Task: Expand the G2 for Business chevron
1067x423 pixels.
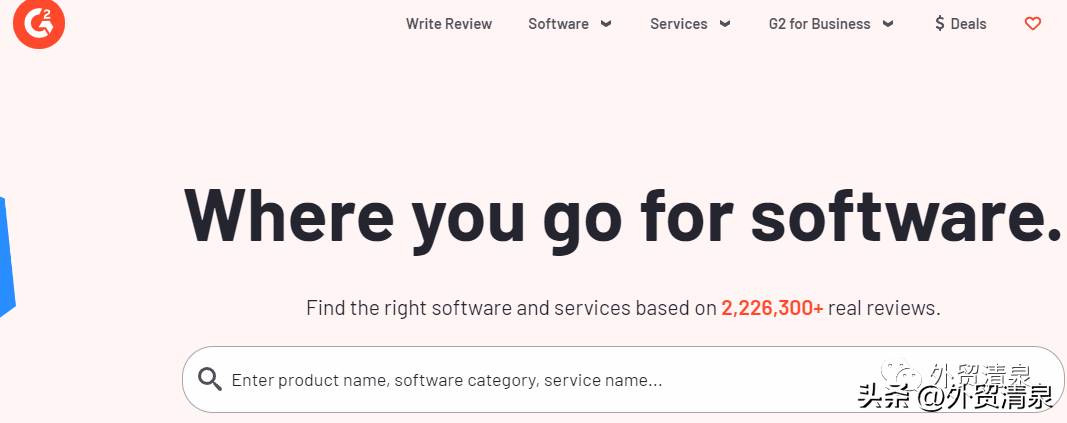Action: pos(887,24)
